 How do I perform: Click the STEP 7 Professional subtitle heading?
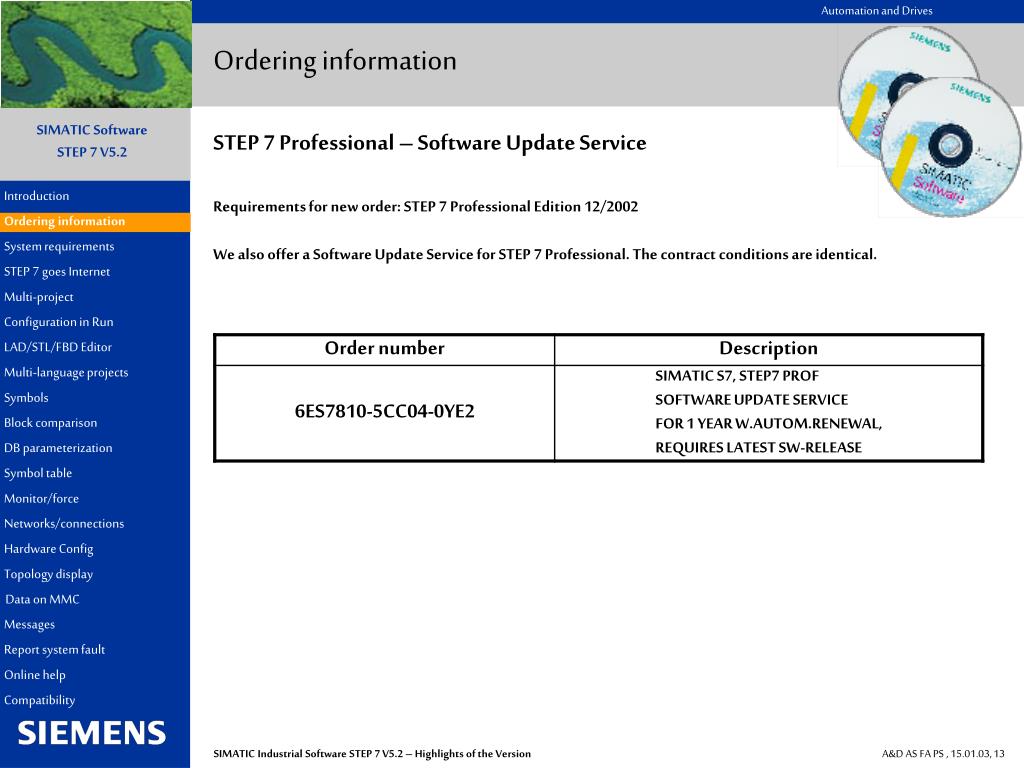[430, 143]
